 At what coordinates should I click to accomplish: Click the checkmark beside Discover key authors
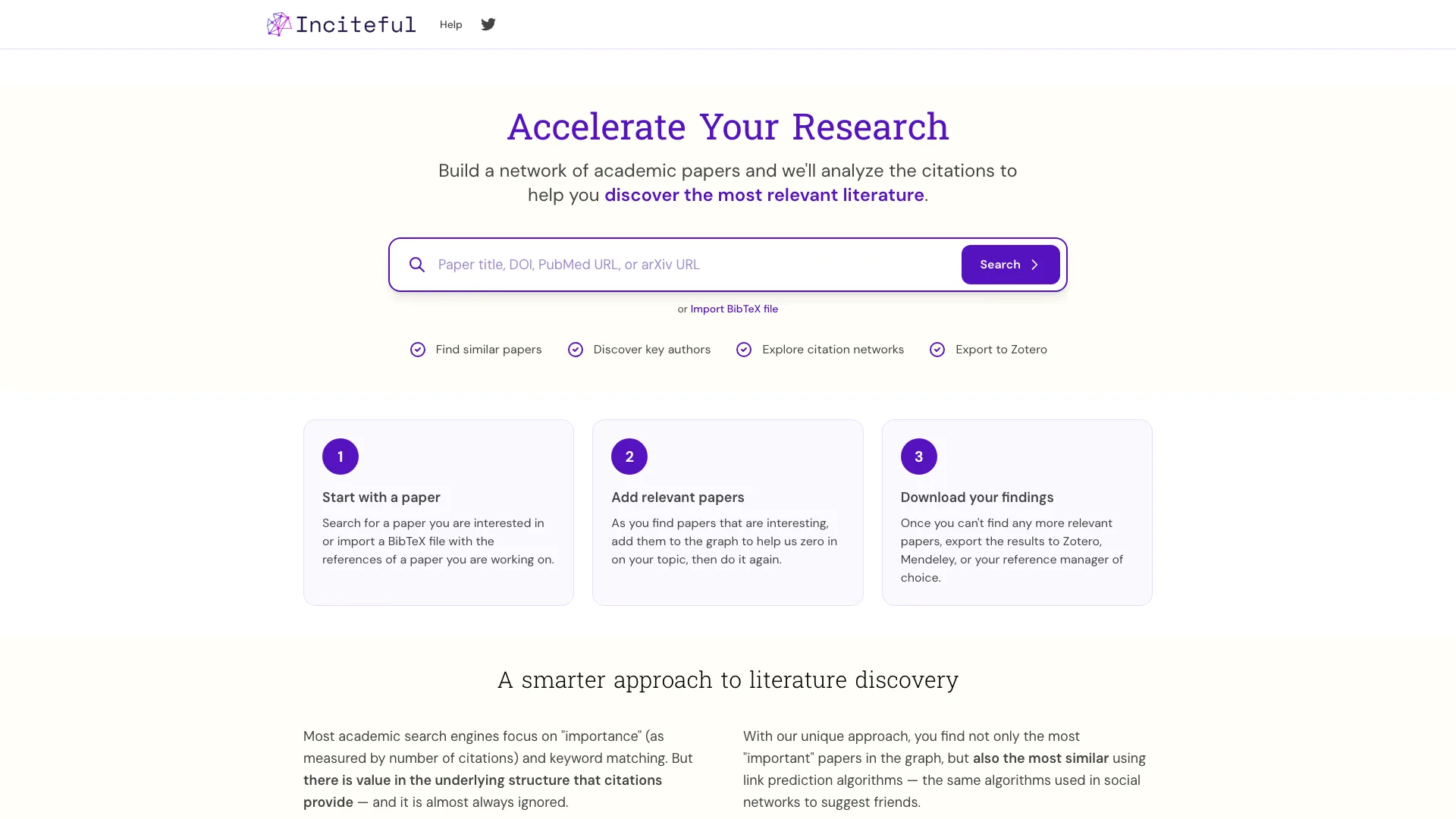pyautogui.click(x=576, y=350)
